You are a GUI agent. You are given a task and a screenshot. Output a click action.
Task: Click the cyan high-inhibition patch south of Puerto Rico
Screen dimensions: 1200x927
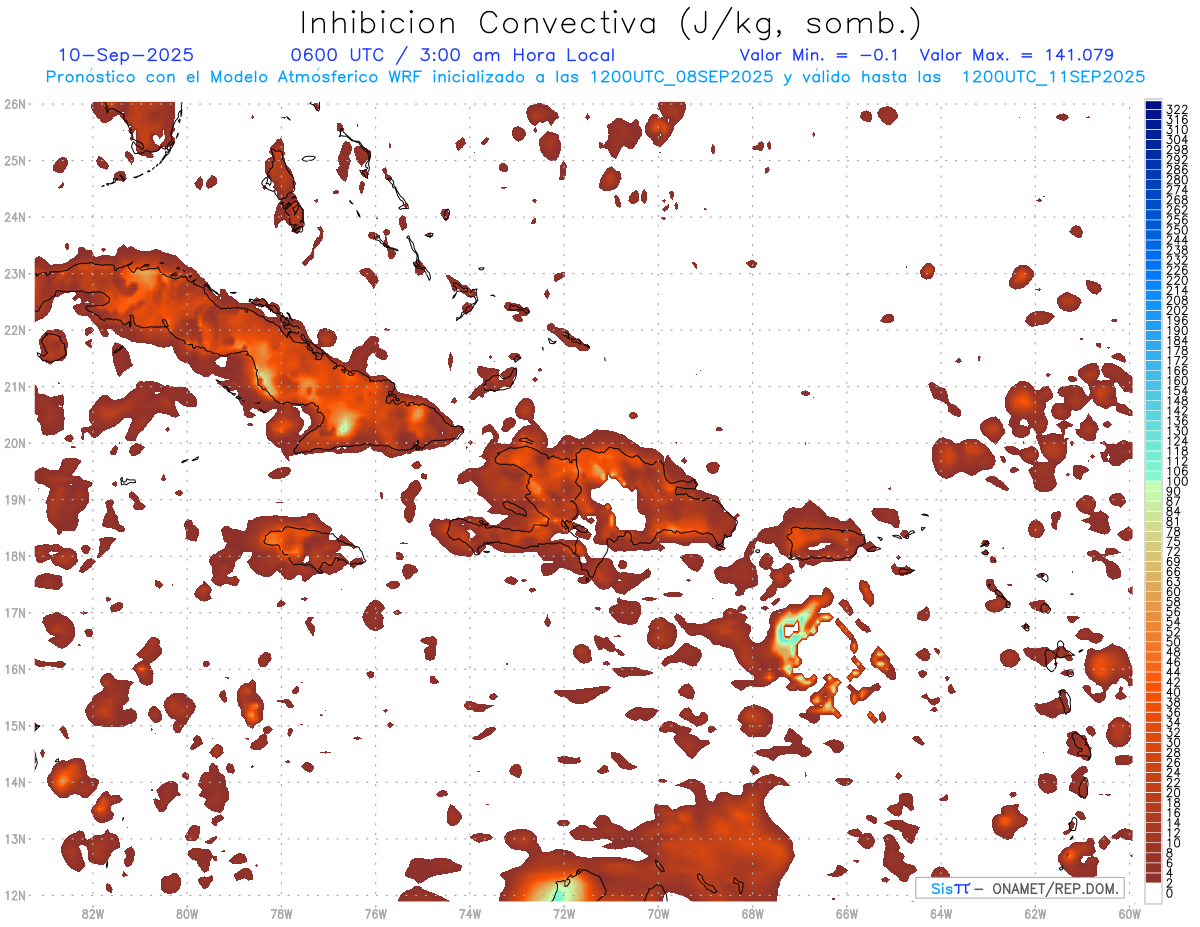pos(789,638)
